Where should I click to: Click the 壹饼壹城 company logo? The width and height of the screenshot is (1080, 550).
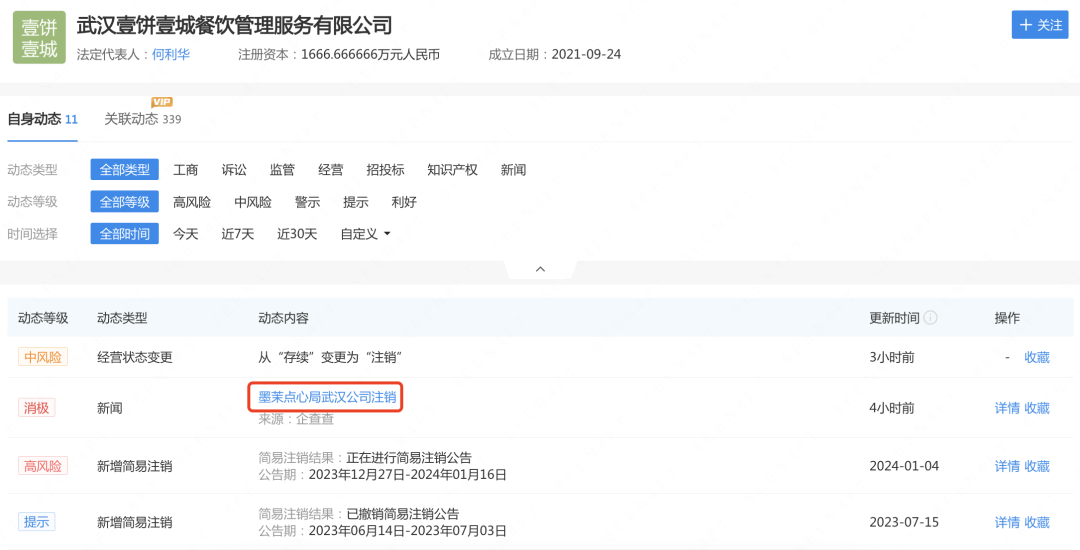coord(39,38)
